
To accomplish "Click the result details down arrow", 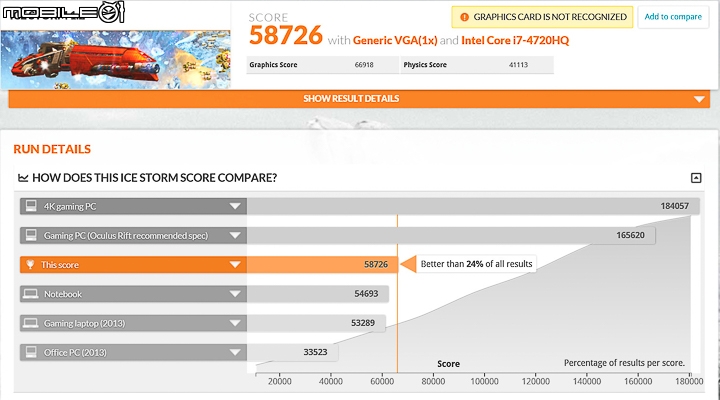I will pyautogui.click(x=699, y=99).
